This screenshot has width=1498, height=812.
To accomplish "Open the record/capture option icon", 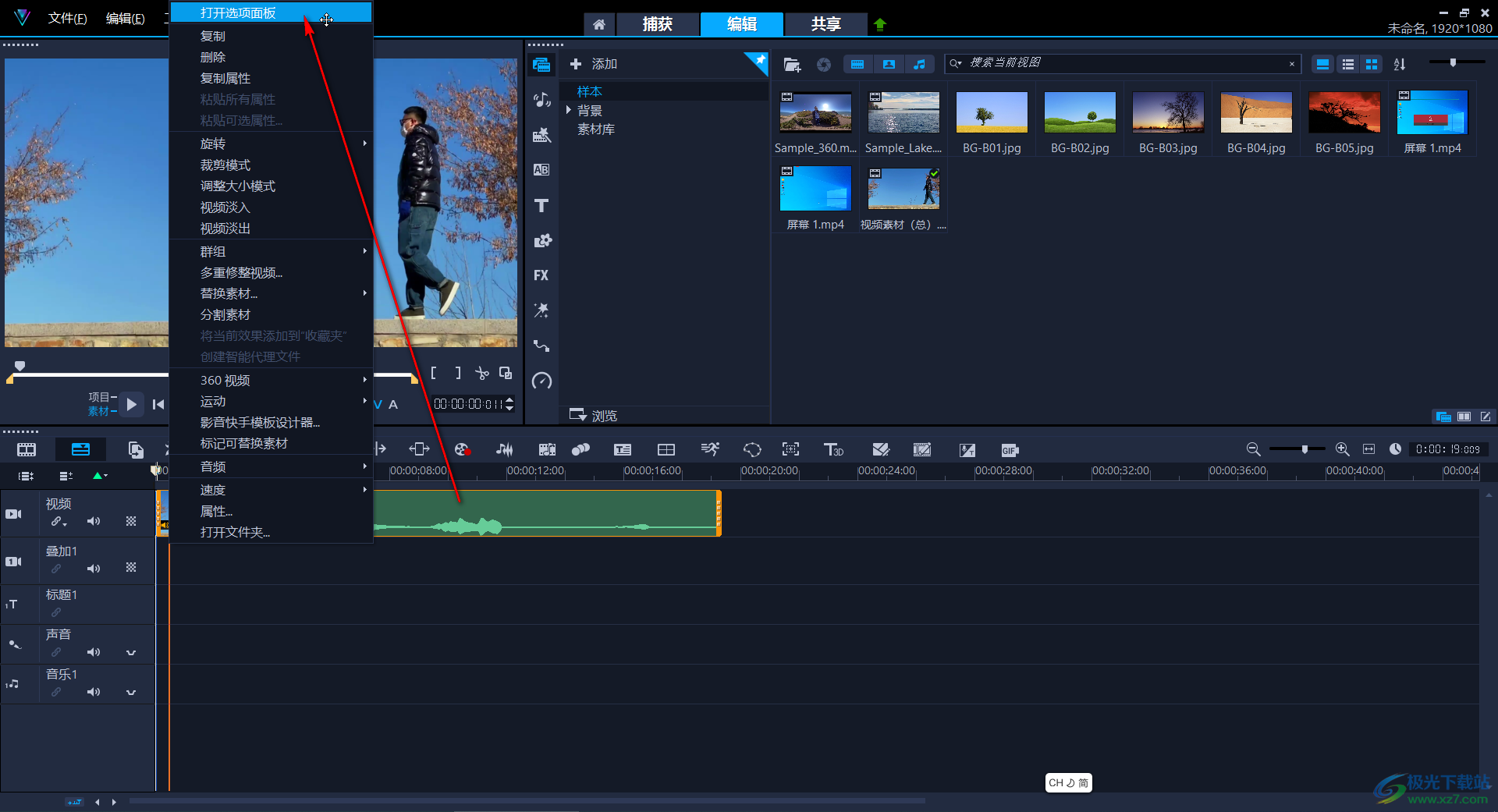I will pos(463,449).
